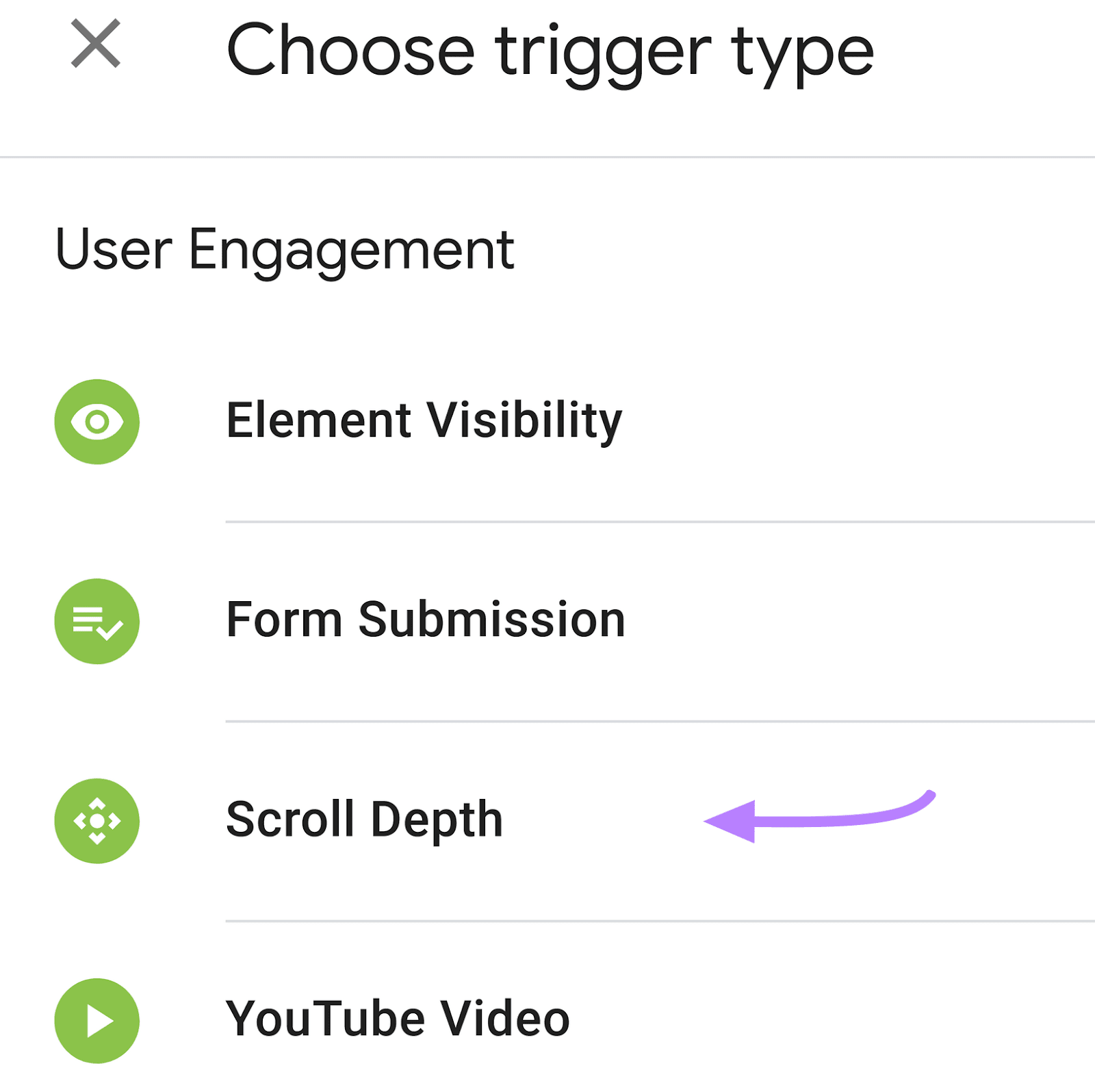The height and width of the screenshot is (1092, 1095).
Task: Select the Scroll Depth text label
Action: pyautogui.click(x=363, y=820)
